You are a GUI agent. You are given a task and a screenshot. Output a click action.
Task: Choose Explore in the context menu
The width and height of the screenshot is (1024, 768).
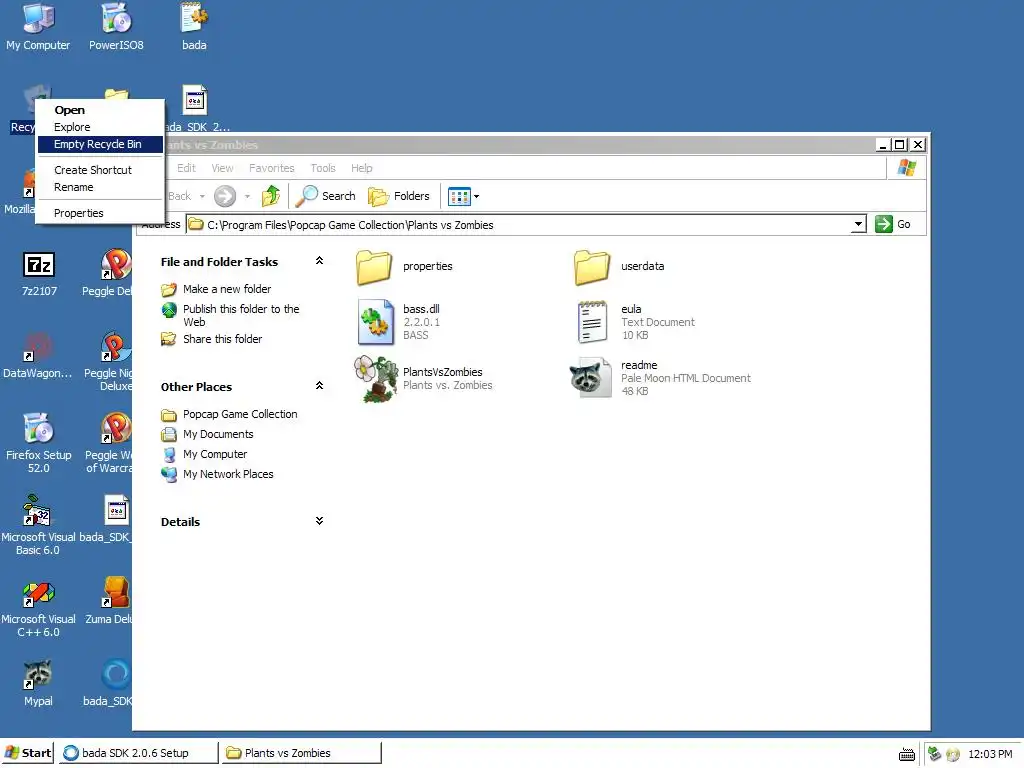(x=100, y=127)
